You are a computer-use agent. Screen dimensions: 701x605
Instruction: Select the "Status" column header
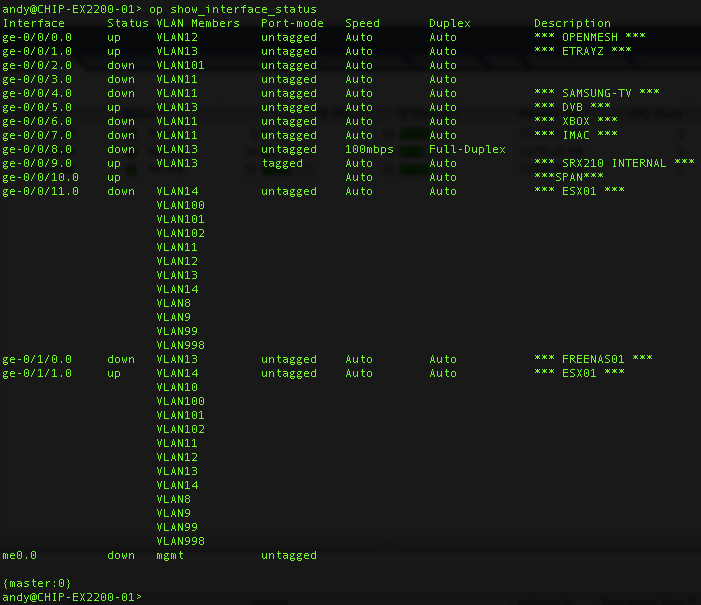pyautogui.click(x=128, y=23)
